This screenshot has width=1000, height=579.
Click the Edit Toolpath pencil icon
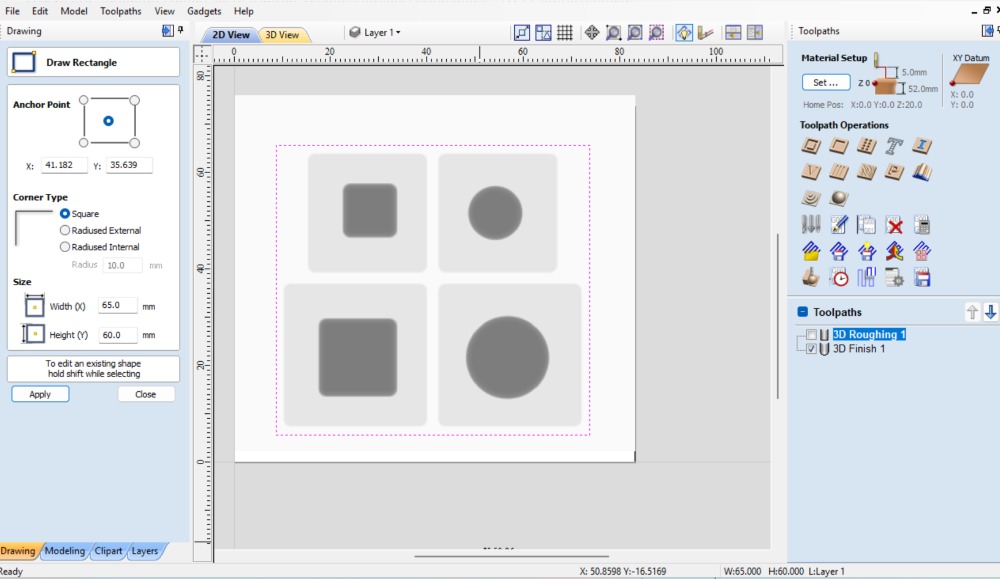(x=839, y=224)
